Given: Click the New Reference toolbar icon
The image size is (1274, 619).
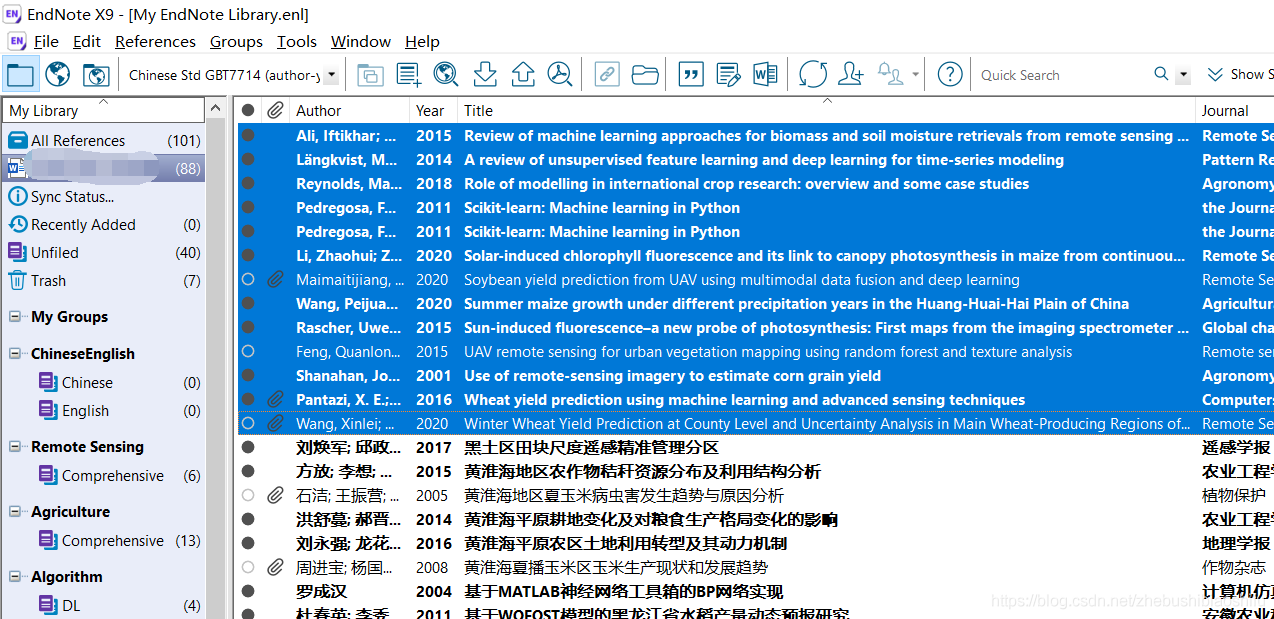Looking at the screenshot, I should click(x=408, y=75).
